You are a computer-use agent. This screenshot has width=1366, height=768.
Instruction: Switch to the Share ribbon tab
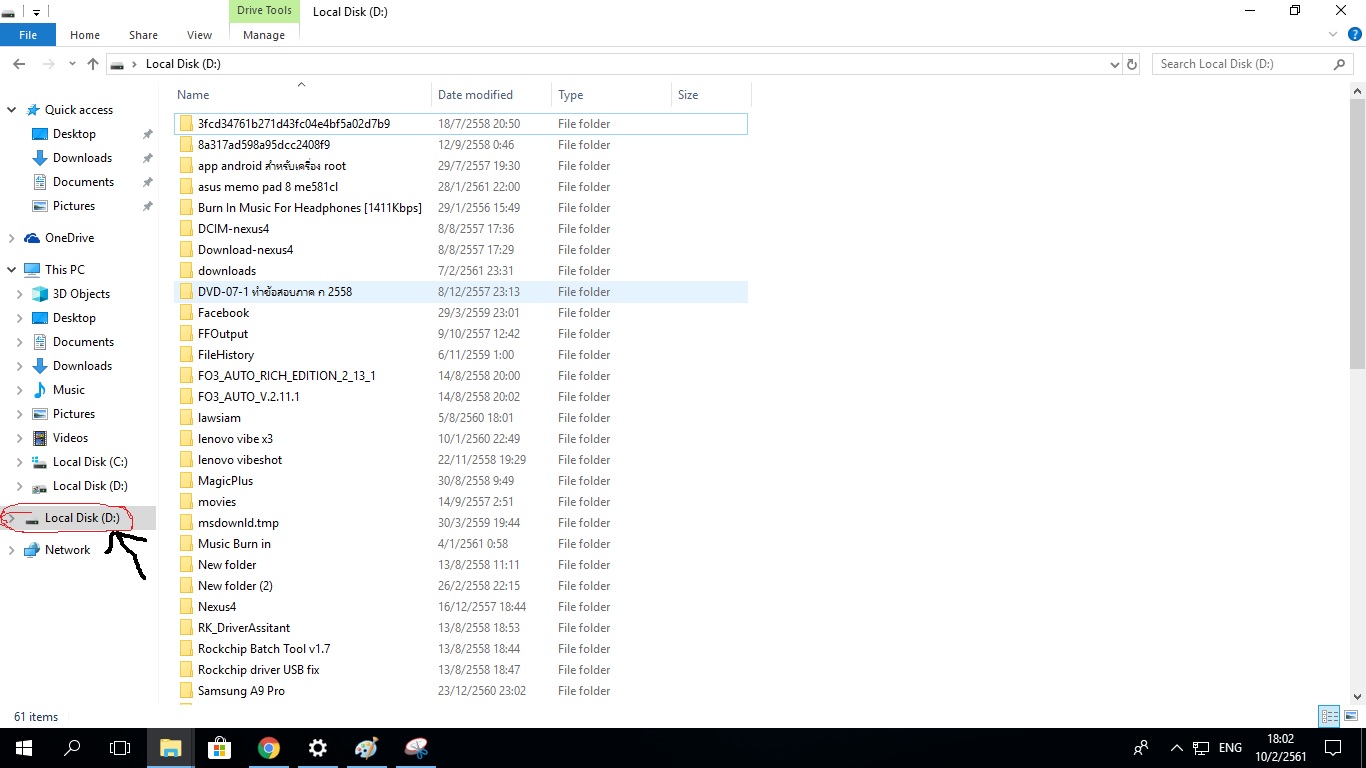143,35
